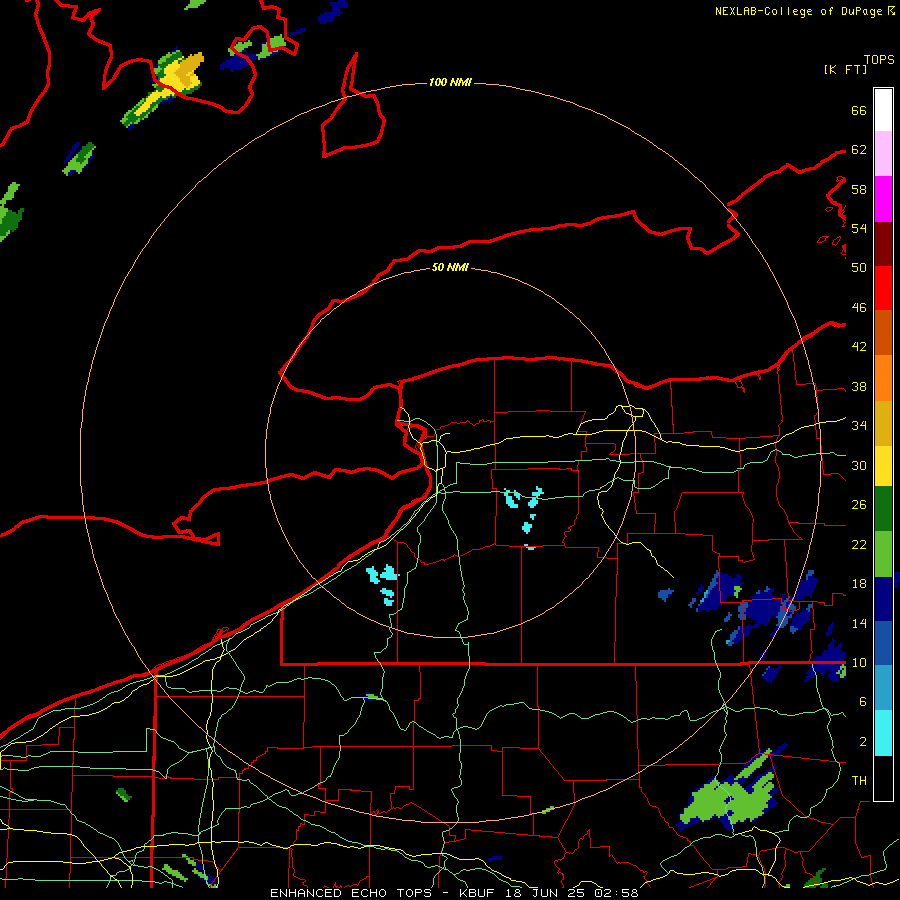Click the white top swatch in legend
Screen dimensions: 900x900
(x=883, y=110)
